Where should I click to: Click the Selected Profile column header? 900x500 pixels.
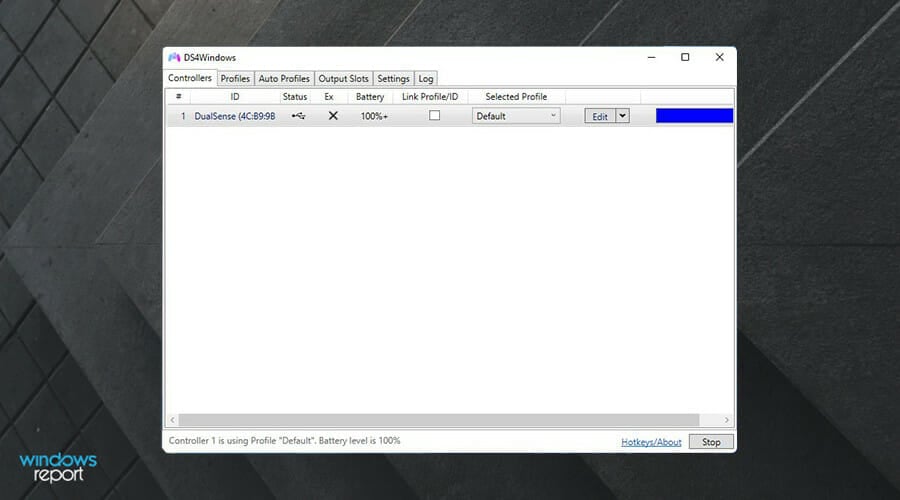click(x=516, y=96)
